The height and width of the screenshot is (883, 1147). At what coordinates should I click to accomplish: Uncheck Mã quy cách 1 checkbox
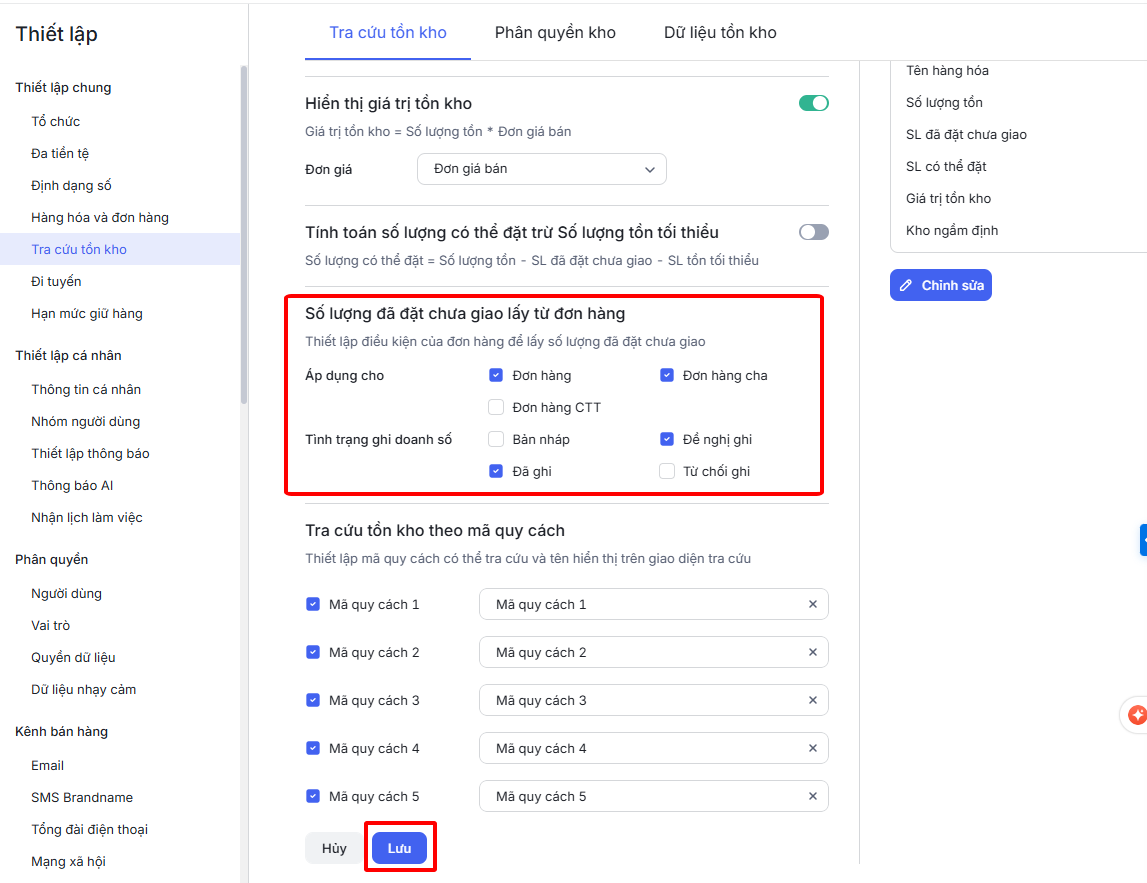tap(312, 604)
